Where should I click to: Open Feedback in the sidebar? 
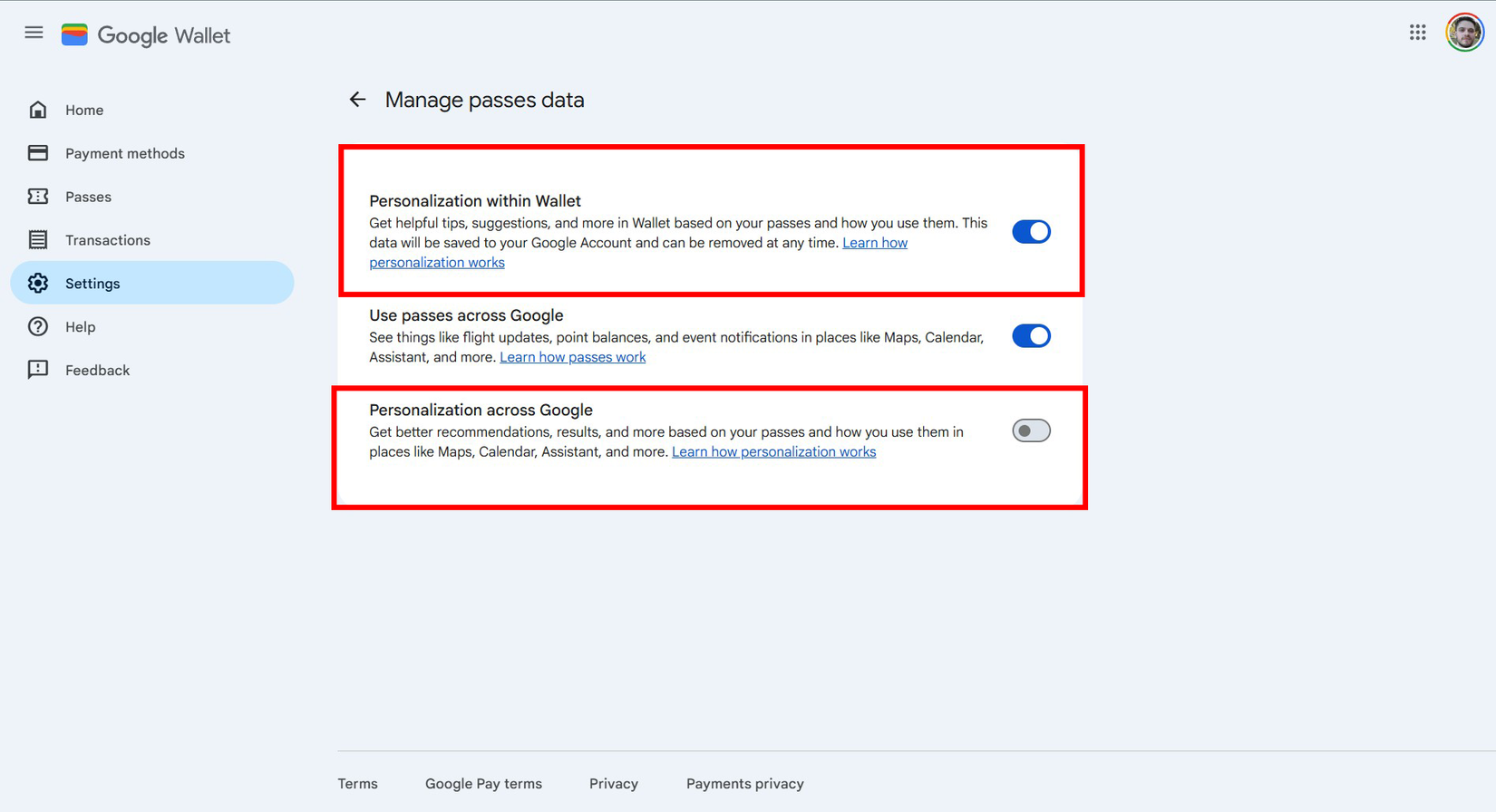[x=152, y=370]
